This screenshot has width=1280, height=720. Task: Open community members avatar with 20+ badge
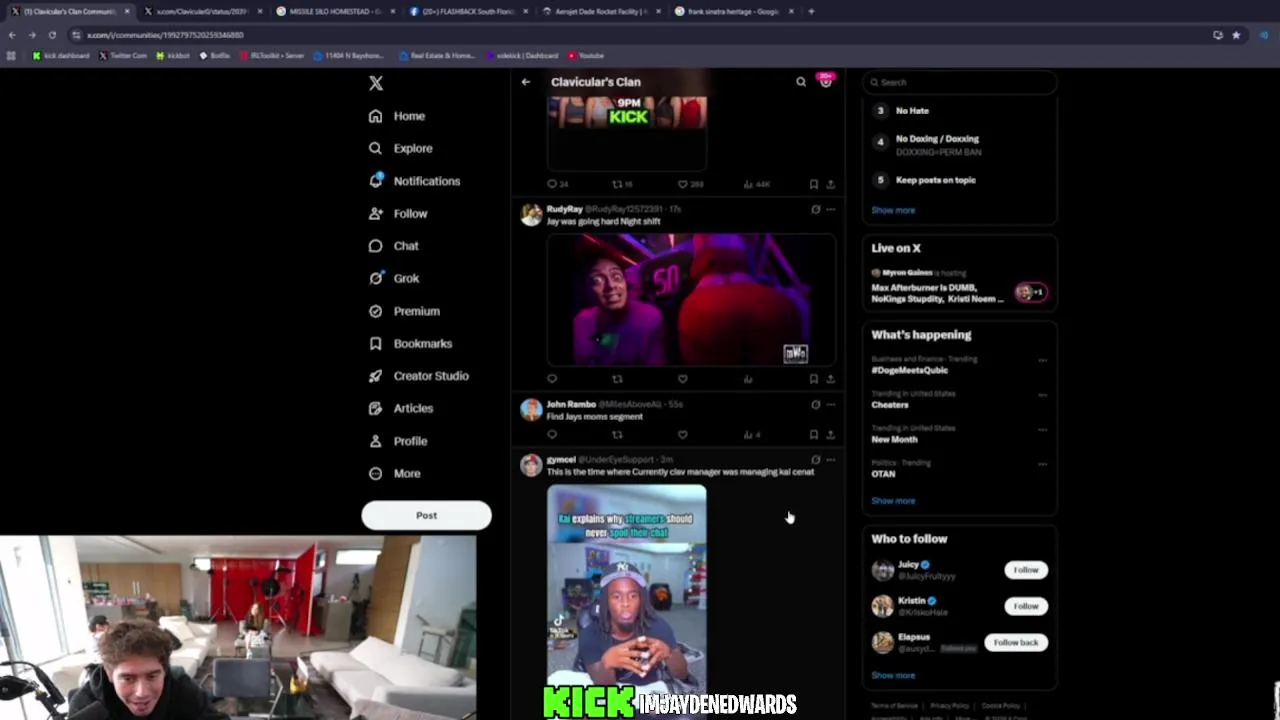pos(826,81)
